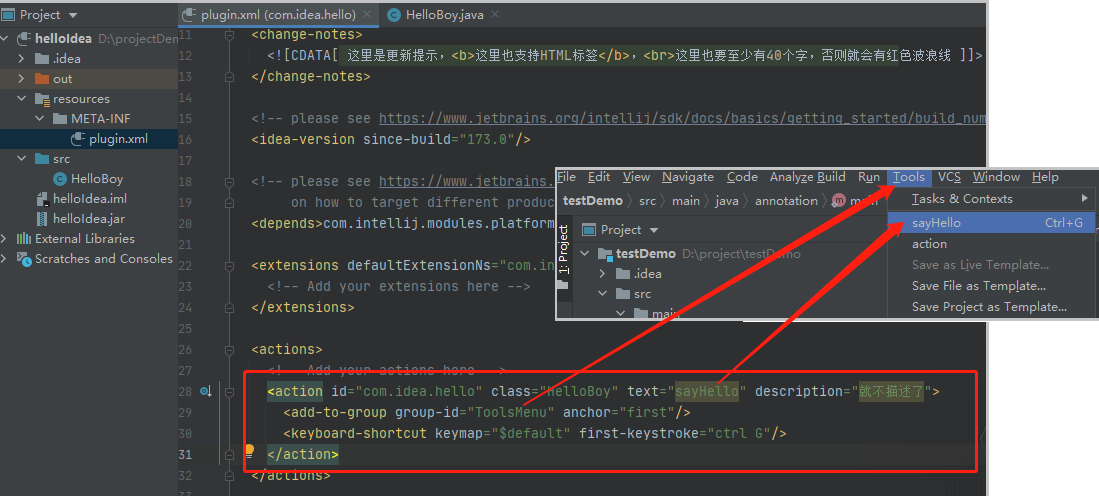The height and width of the screenshot is (496, 1099).
Task: Switch to HelloBoy.java tab
Action: [444, 15]
